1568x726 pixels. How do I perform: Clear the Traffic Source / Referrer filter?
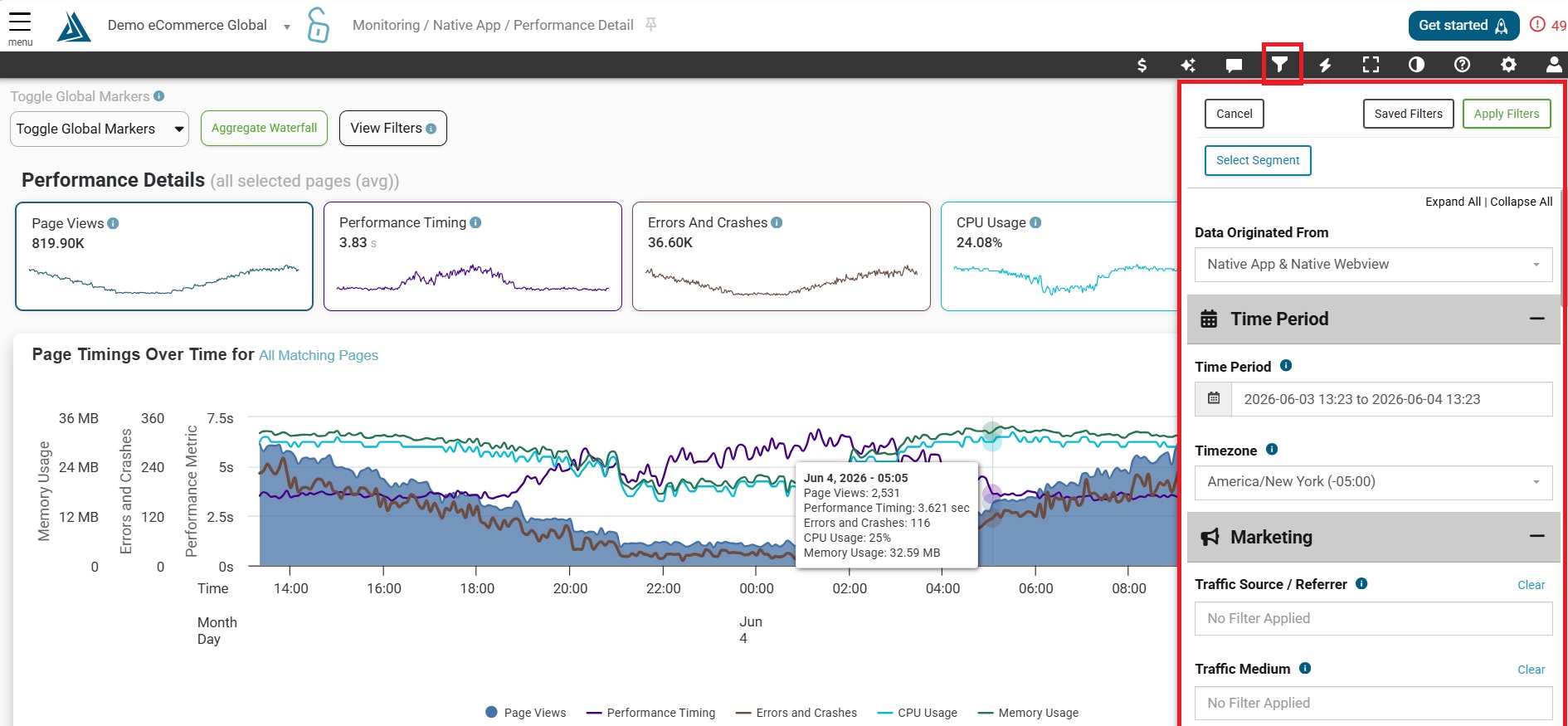click(1531, 585)
